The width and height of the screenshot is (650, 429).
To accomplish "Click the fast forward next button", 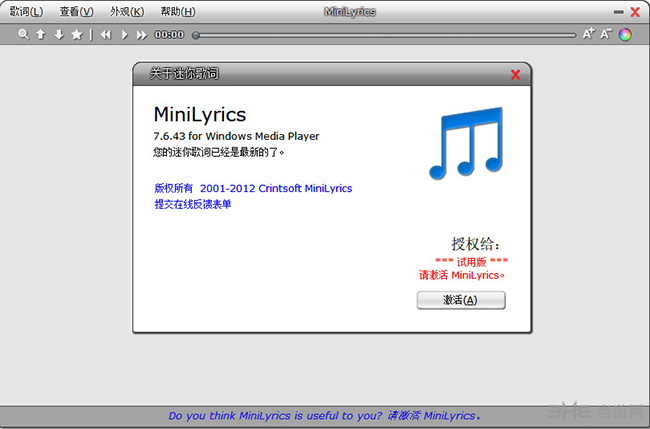I will (142, 35).
